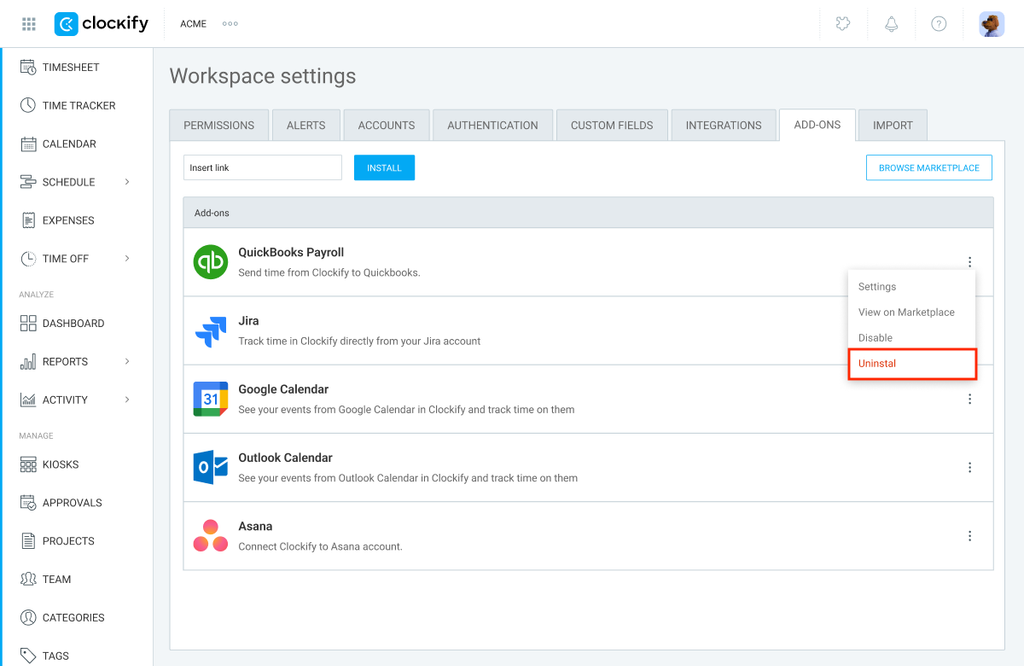Expand the Time Off submenu chevron
The width and height of the screenshot is (1024, 666).
[127, 259]
